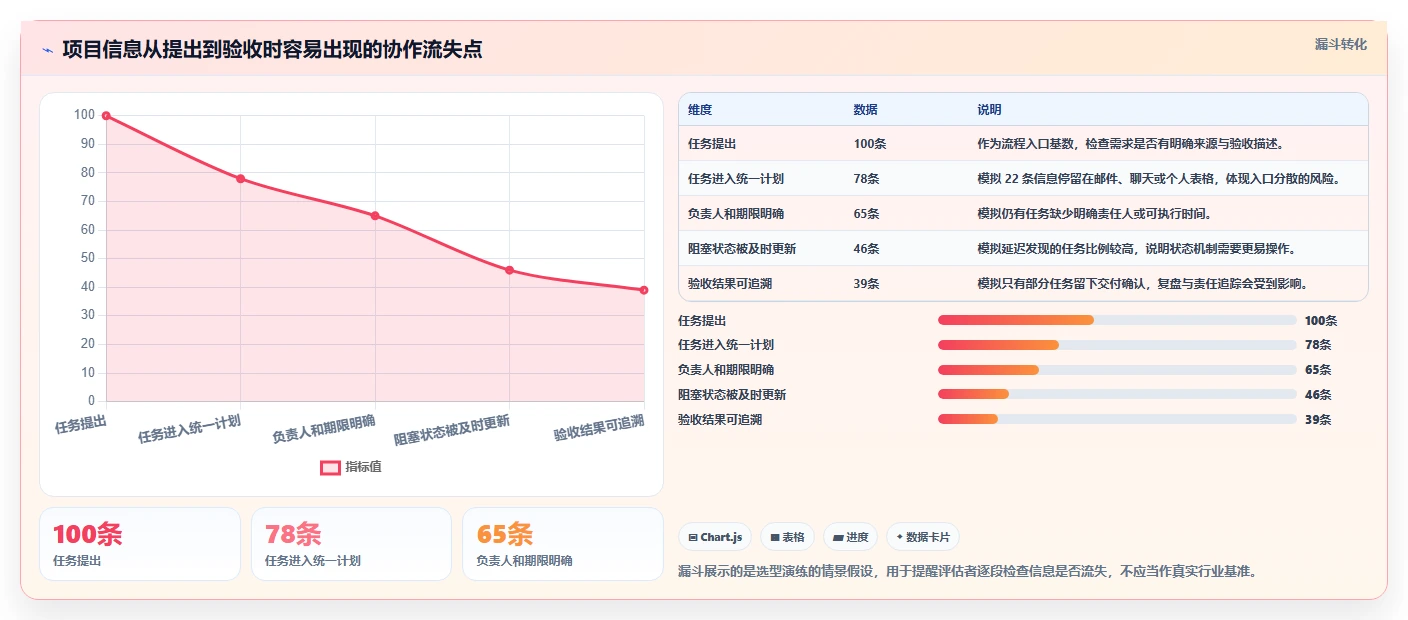Click the 阻塞状态被及时更新 x-axis label on the chart
The height and width of the screenshot is (620, 1408).
(452, 430)
